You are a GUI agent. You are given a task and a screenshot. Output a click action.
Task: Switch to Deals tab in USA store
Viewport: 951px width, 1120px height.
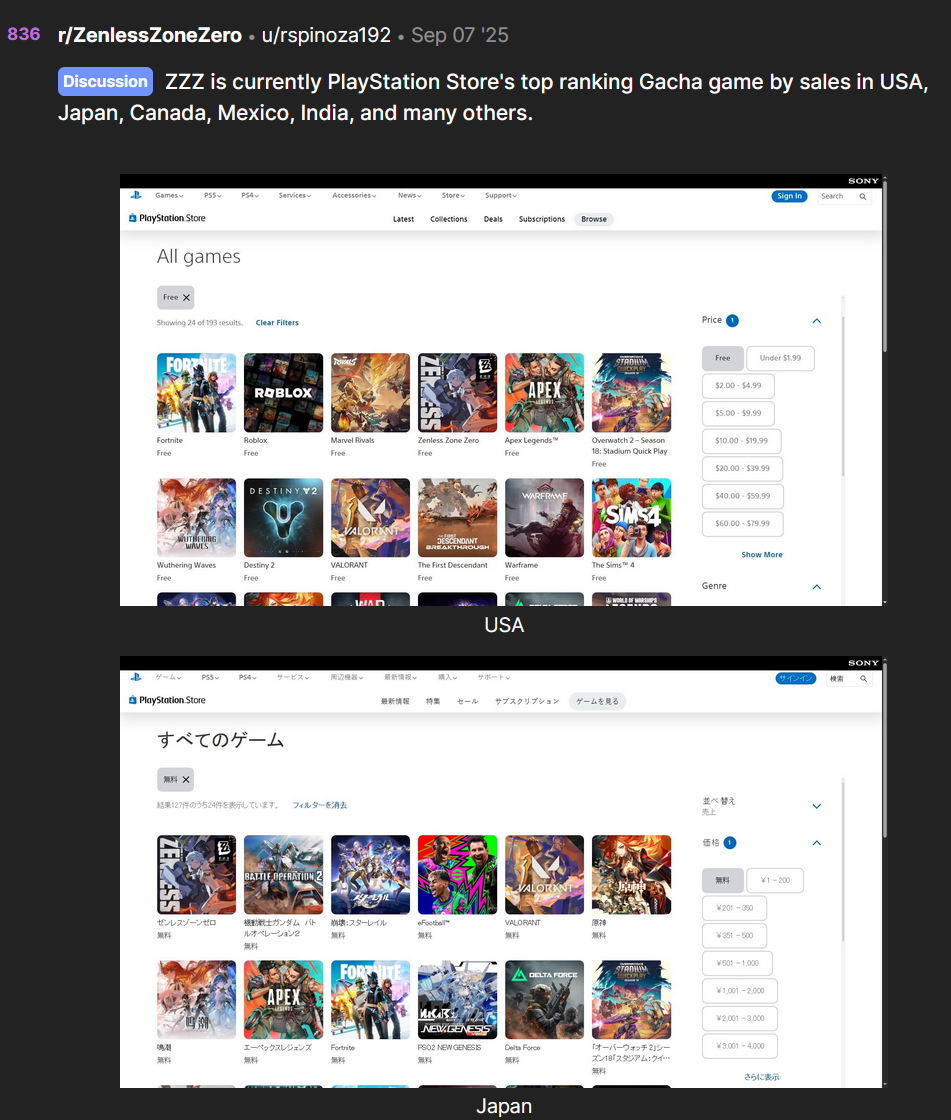click(x=493, y=219)
